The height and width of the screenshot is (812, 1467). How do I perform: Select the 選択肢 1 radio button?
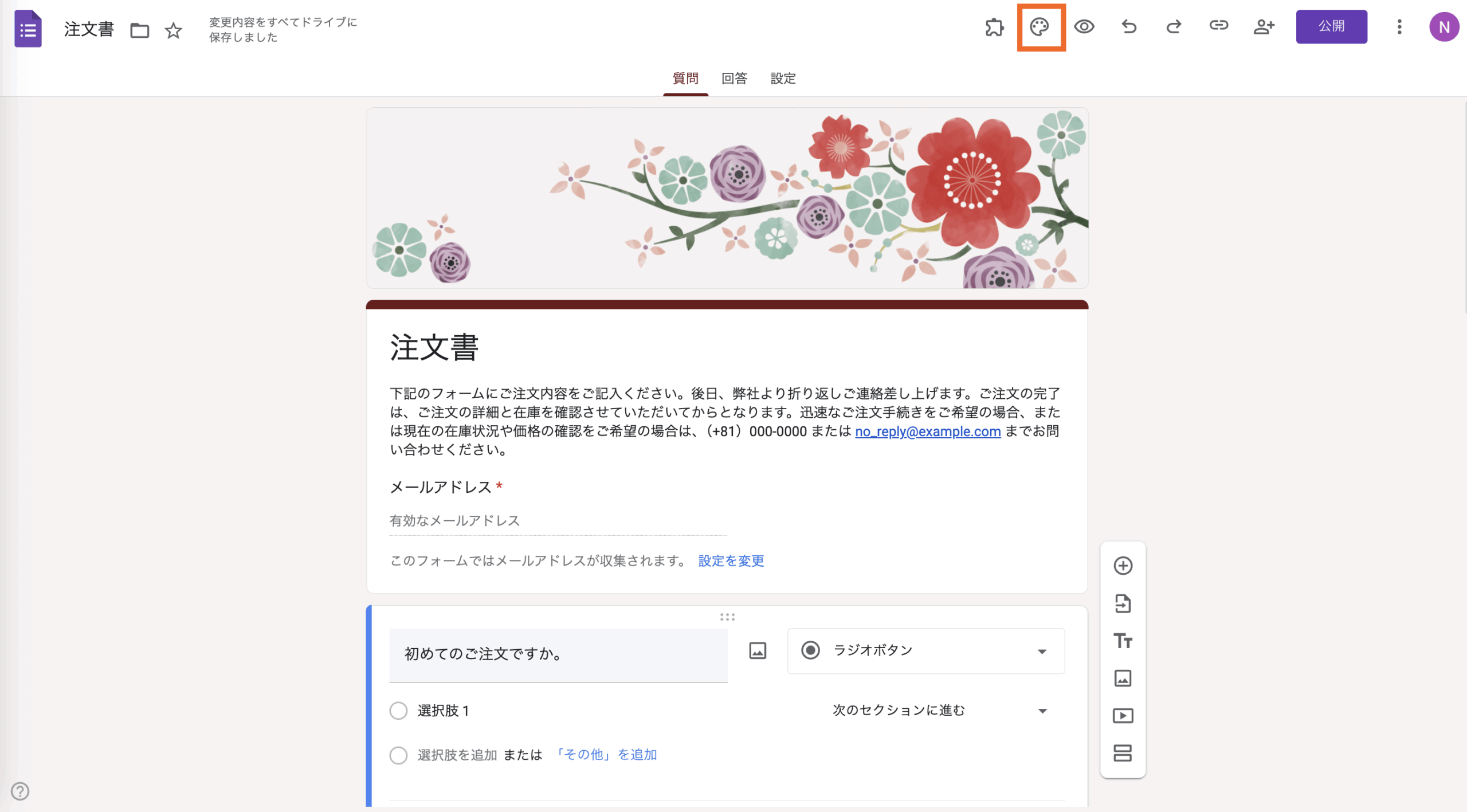coord(398,711)
